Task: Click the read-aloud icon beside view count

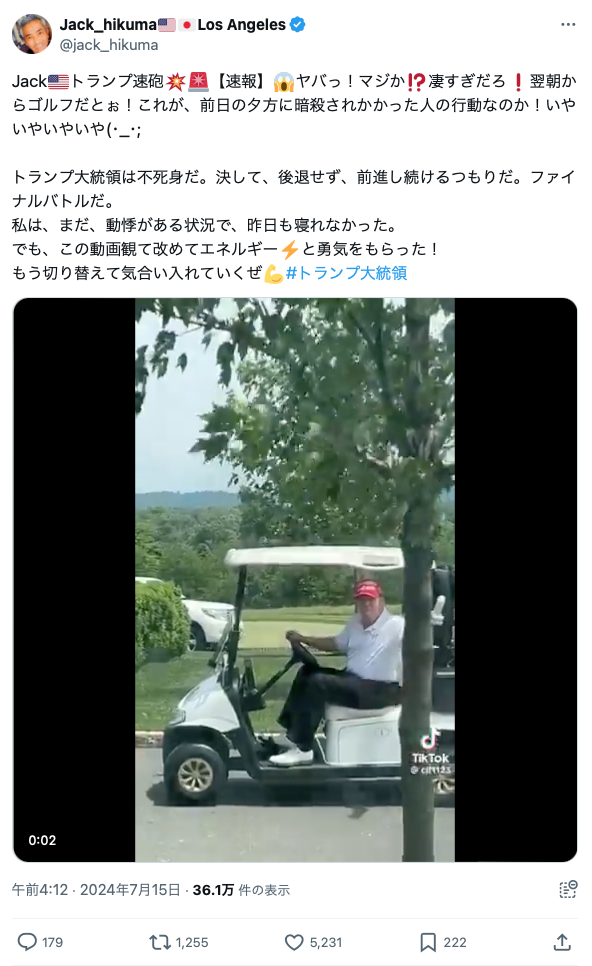Action: 567,889
